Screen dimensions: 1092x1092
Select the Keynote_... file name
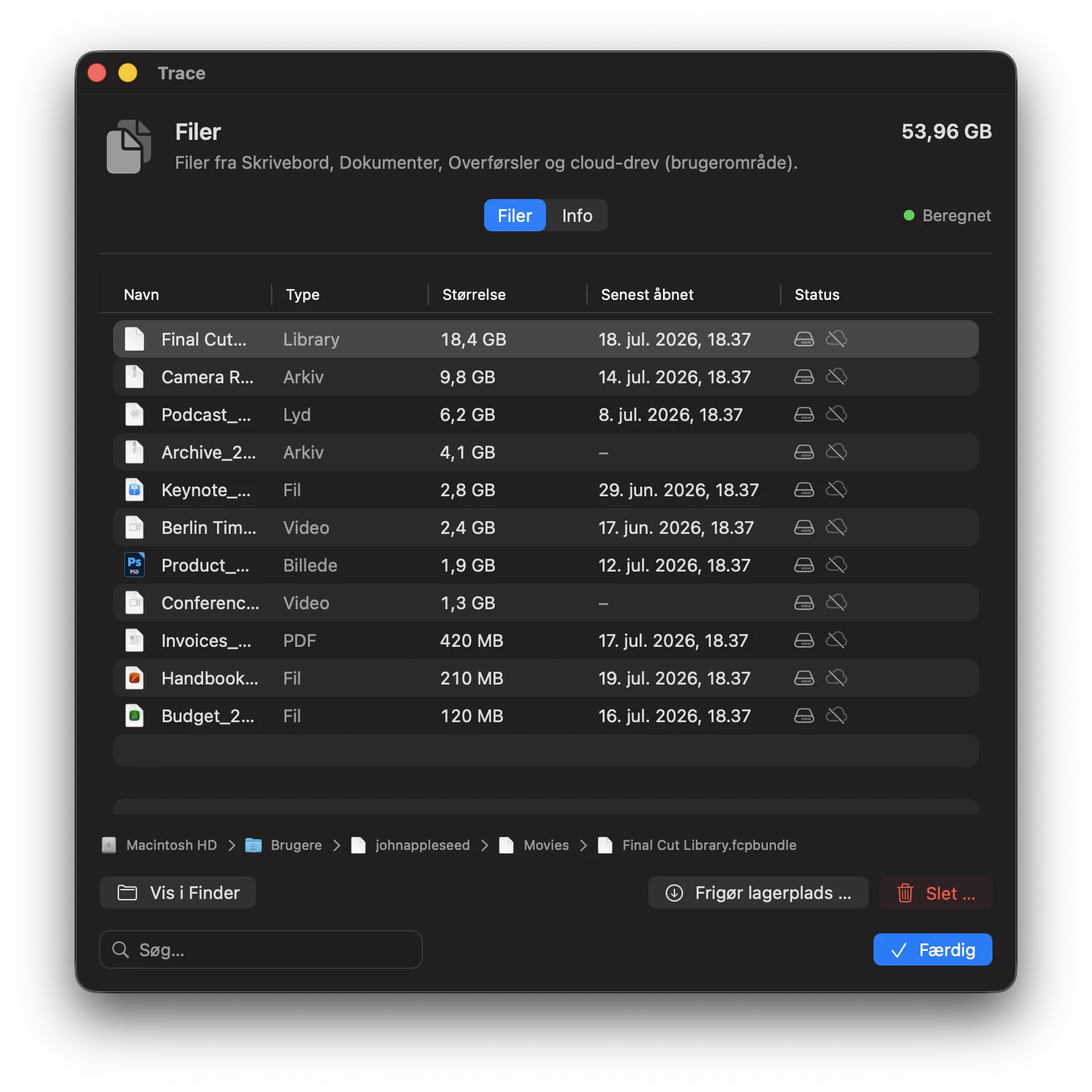[x=206, y=490]
